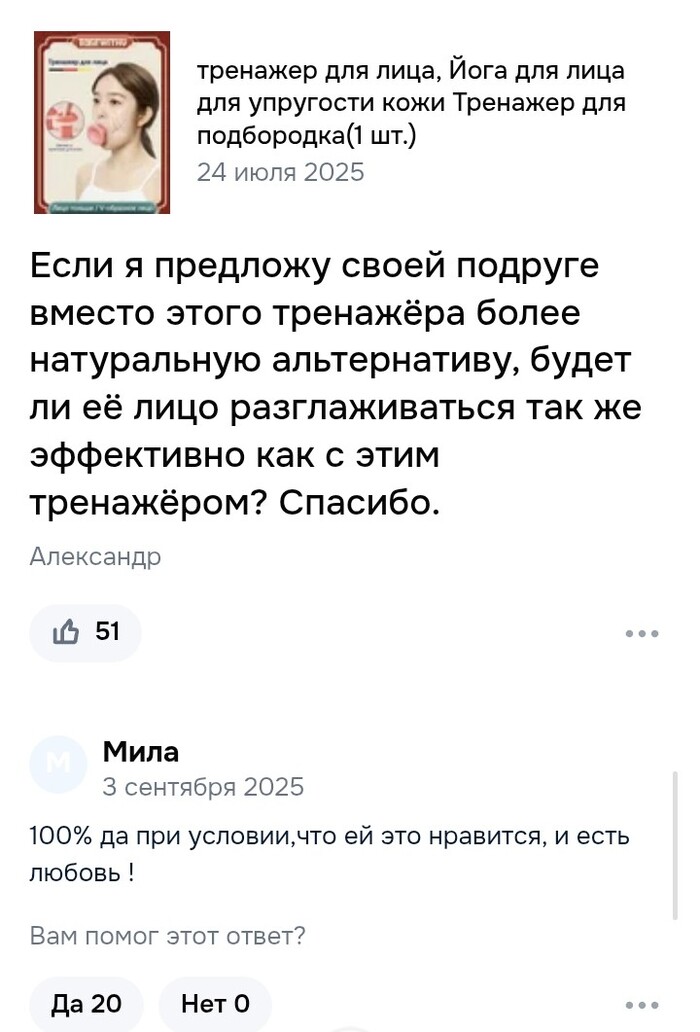Screen dimensions: 700x1032
Task: Click the answer date 3 сентября 2025
Action: 203,787
